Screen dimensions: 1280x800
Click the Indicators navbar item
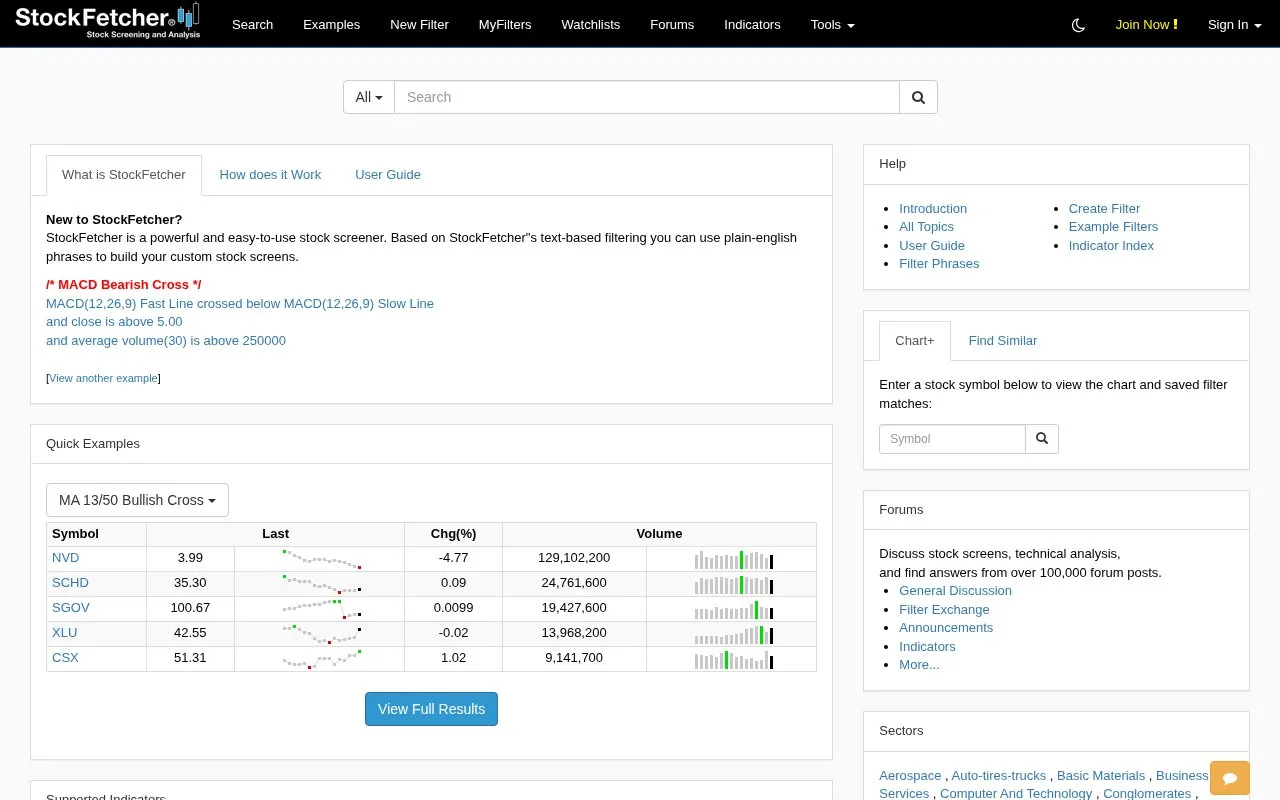click(x=752, y=25)
